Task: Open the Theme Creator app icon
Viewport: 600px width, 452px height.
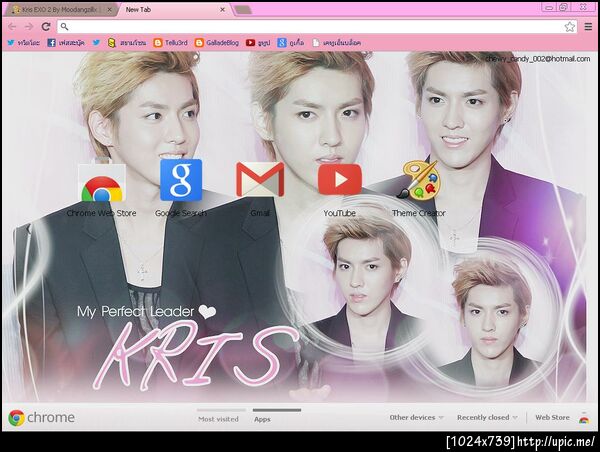Action: [x=419, y=180]
